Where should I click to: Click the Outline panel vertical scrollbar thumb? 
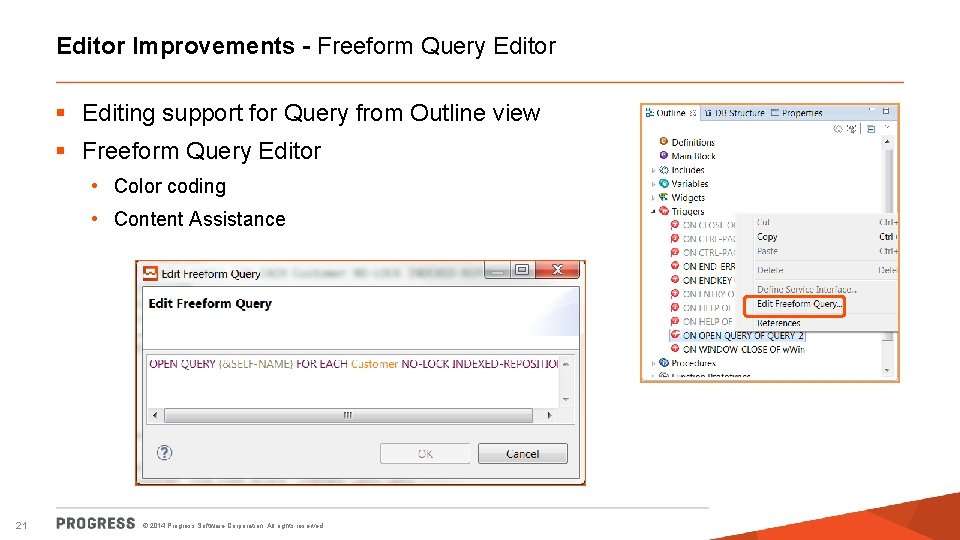coord(888,181)
